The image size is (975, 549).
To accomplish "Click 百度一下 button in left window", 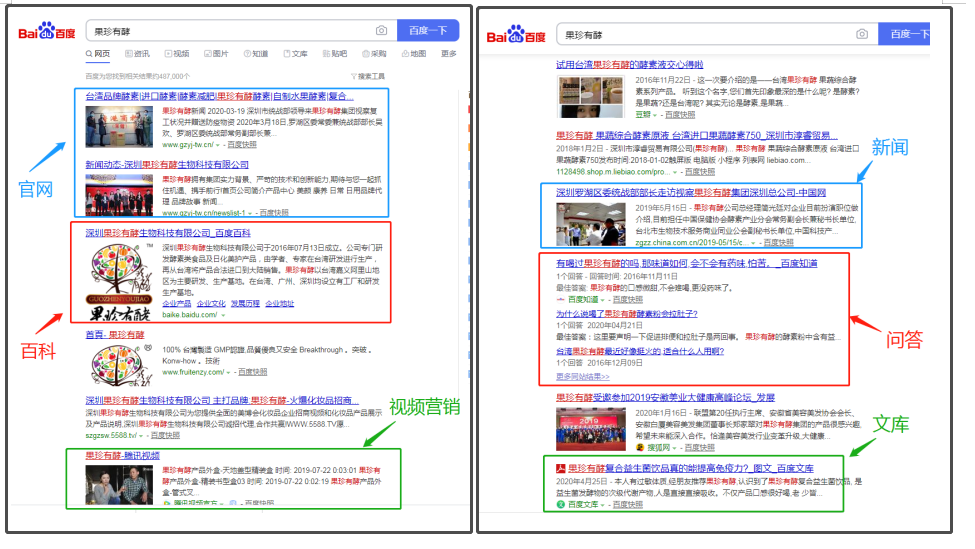I will [428, 30].
